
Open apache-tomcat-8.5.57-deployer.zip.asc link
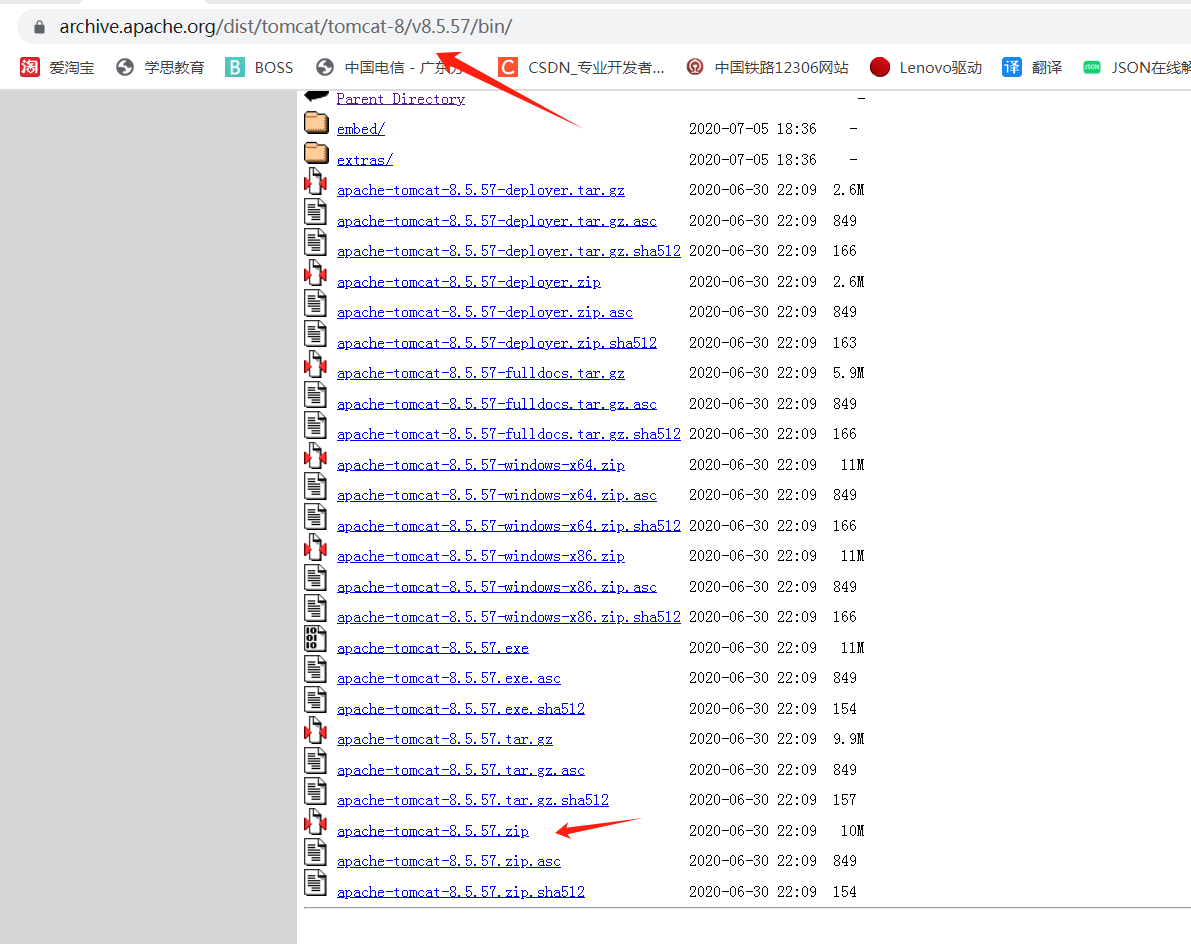(x=485, y=312)
